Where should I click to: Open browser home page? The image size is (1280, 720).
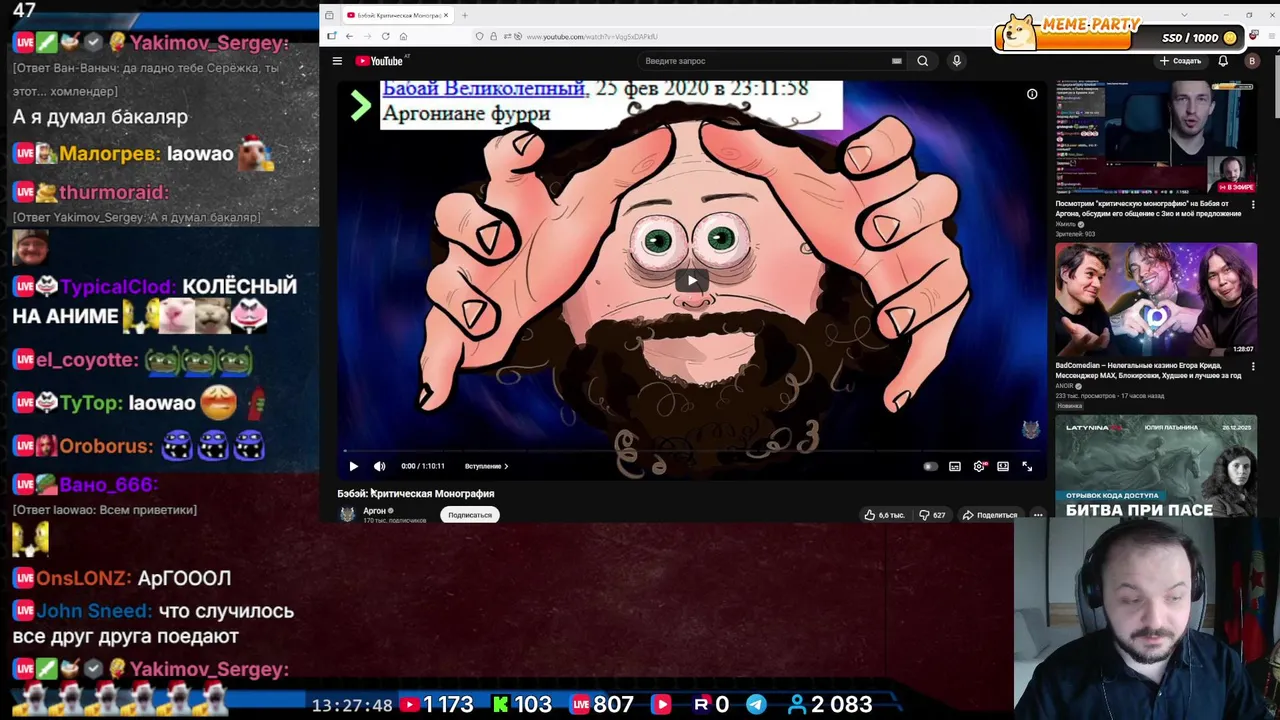(403, 36)
